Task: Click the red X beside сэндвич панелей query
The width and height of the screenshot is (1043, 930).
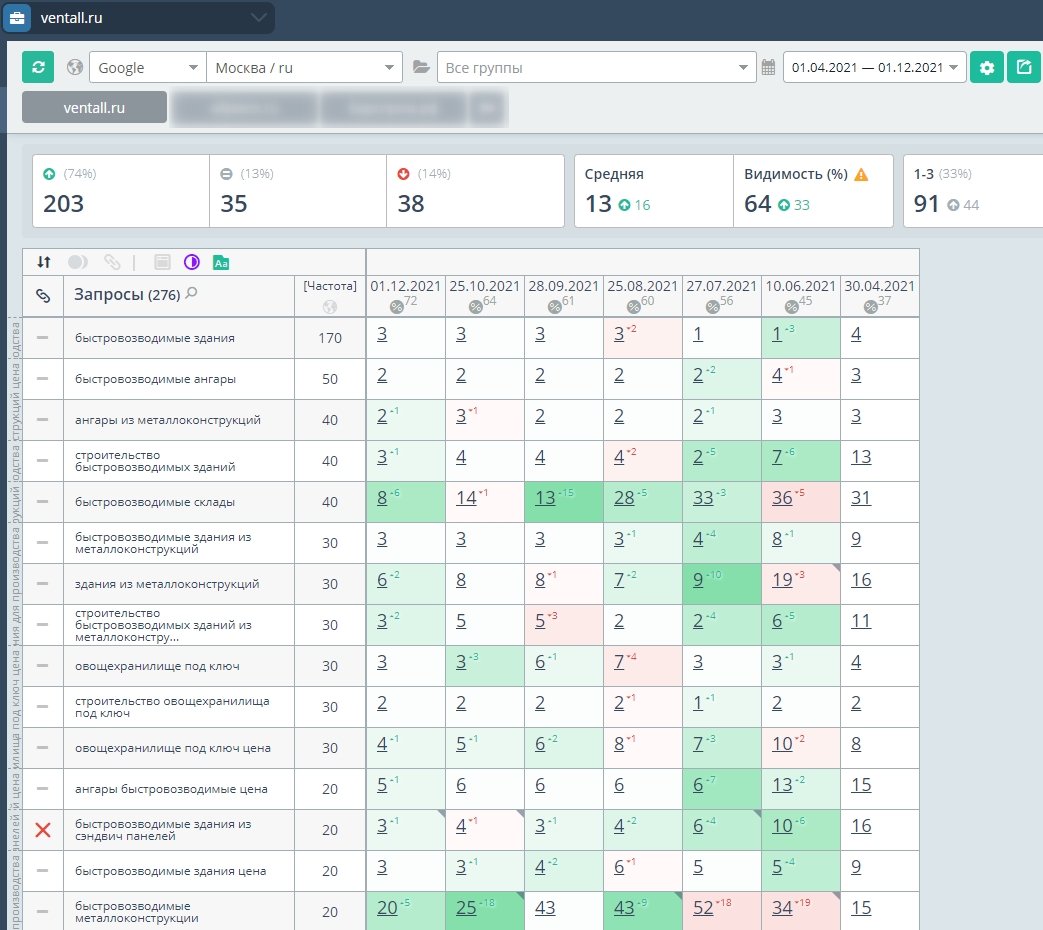Action: click(43, 830)
